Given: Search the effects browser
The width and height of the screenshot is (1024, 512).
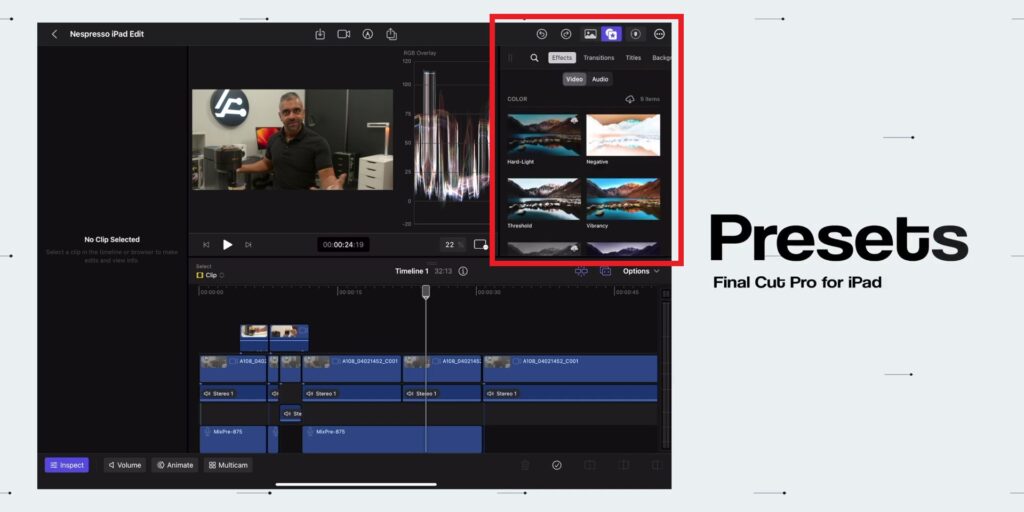Looking at the screenshot, I should [x=534, y=57].
